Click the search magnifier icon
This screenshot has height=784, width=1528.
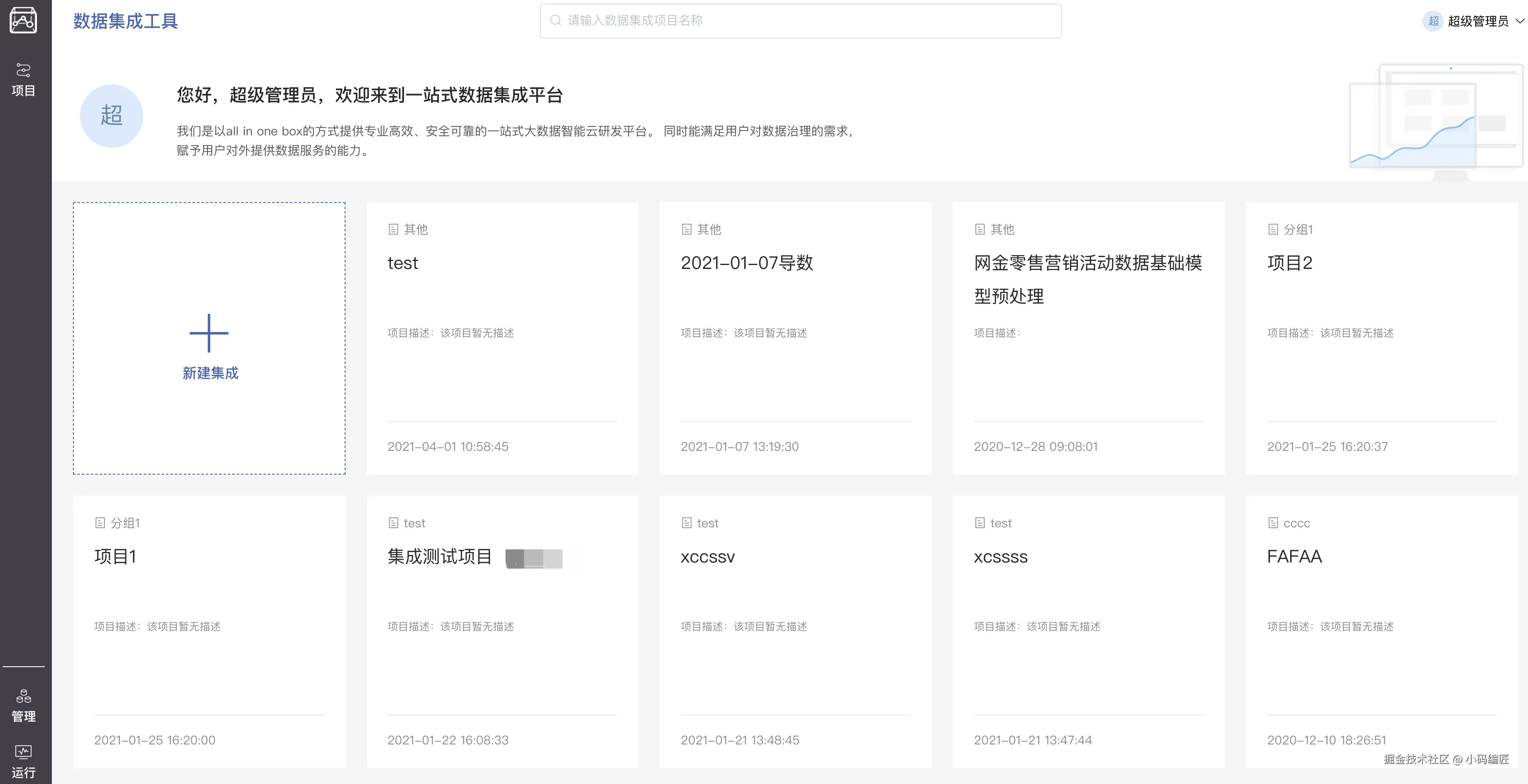pyautogui.click(x=555, y=21)
